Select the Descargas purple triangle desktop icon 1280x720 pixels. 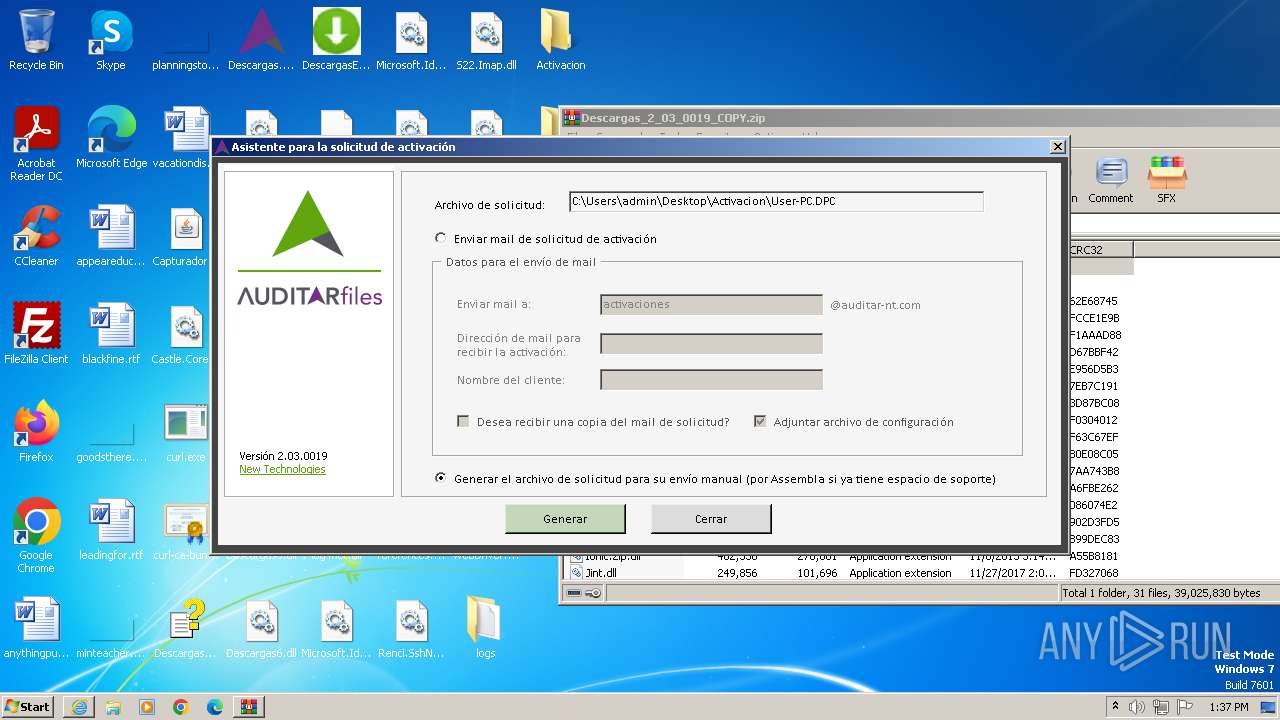[261, 40]
